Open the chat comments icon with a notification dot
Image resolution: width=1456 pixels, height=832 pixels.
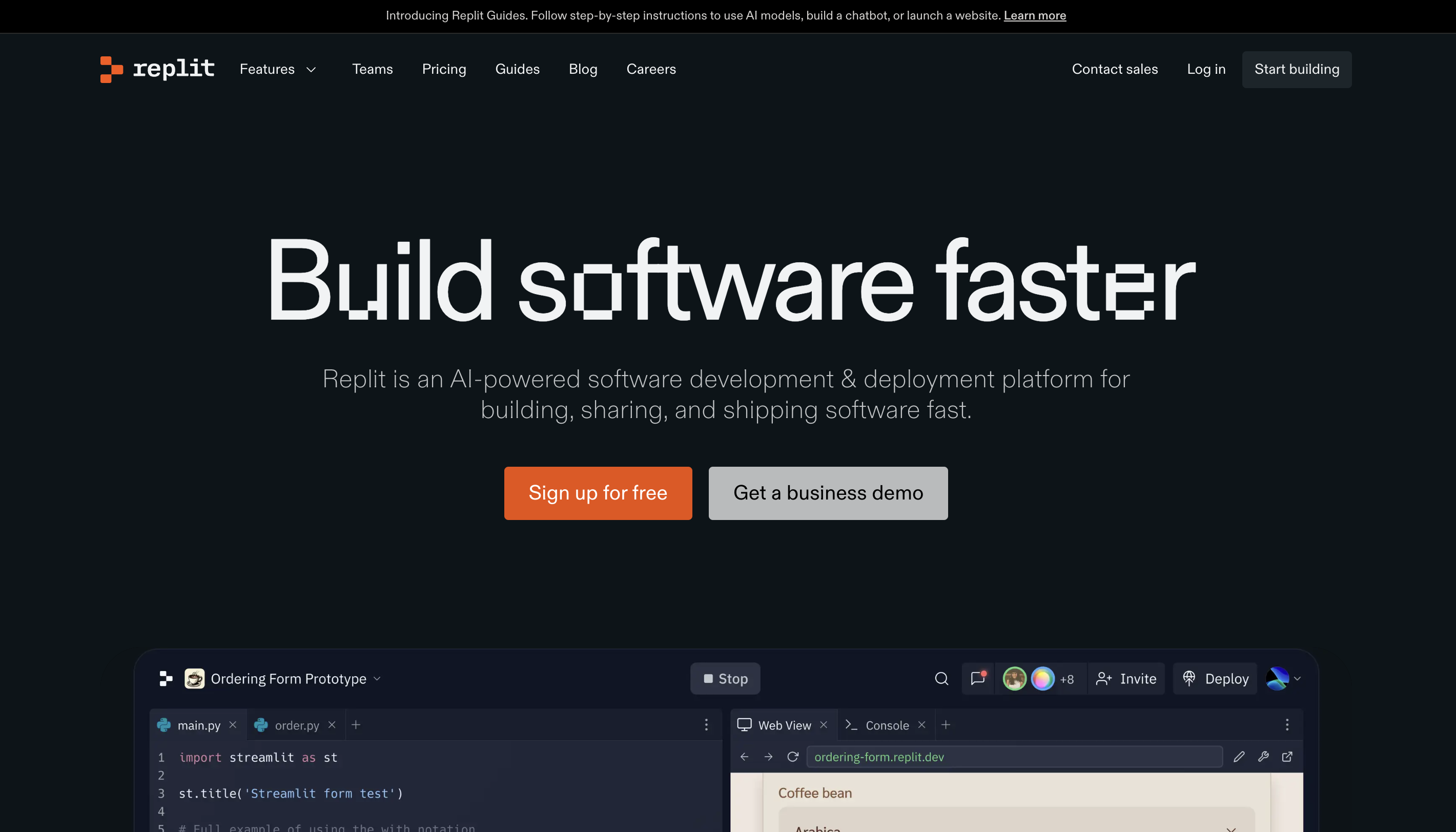tap(977, 678)
